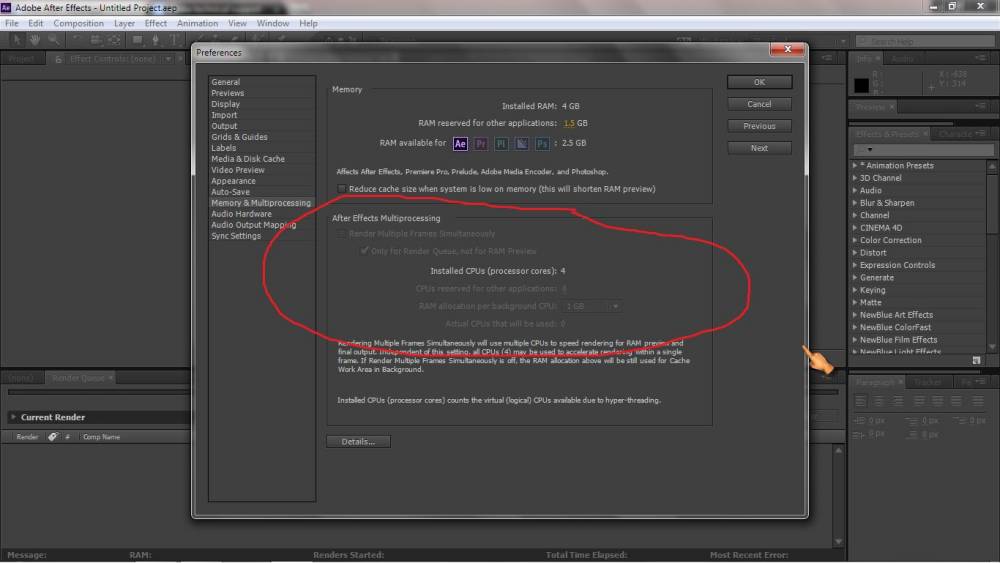Expand the 3D Channel effects category

click(855, 178)
